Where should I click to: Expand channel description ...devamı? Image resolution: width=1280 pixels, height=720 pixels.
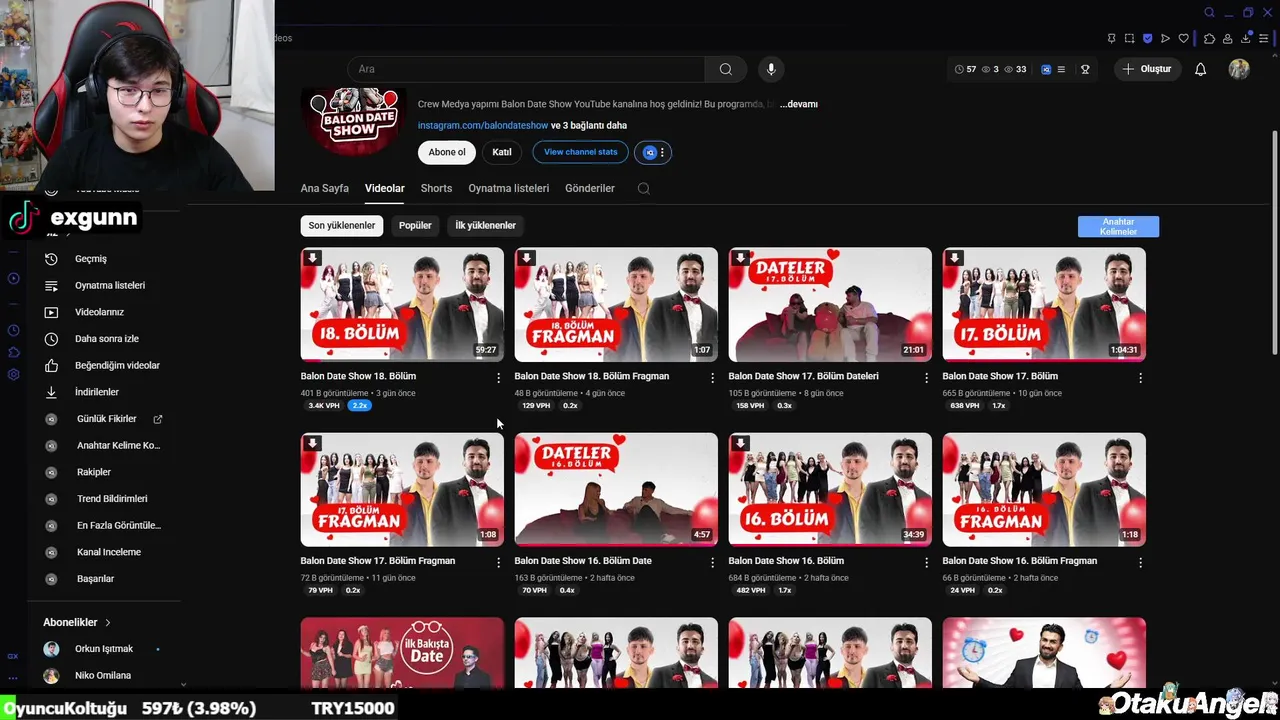(x=799, y=104)
